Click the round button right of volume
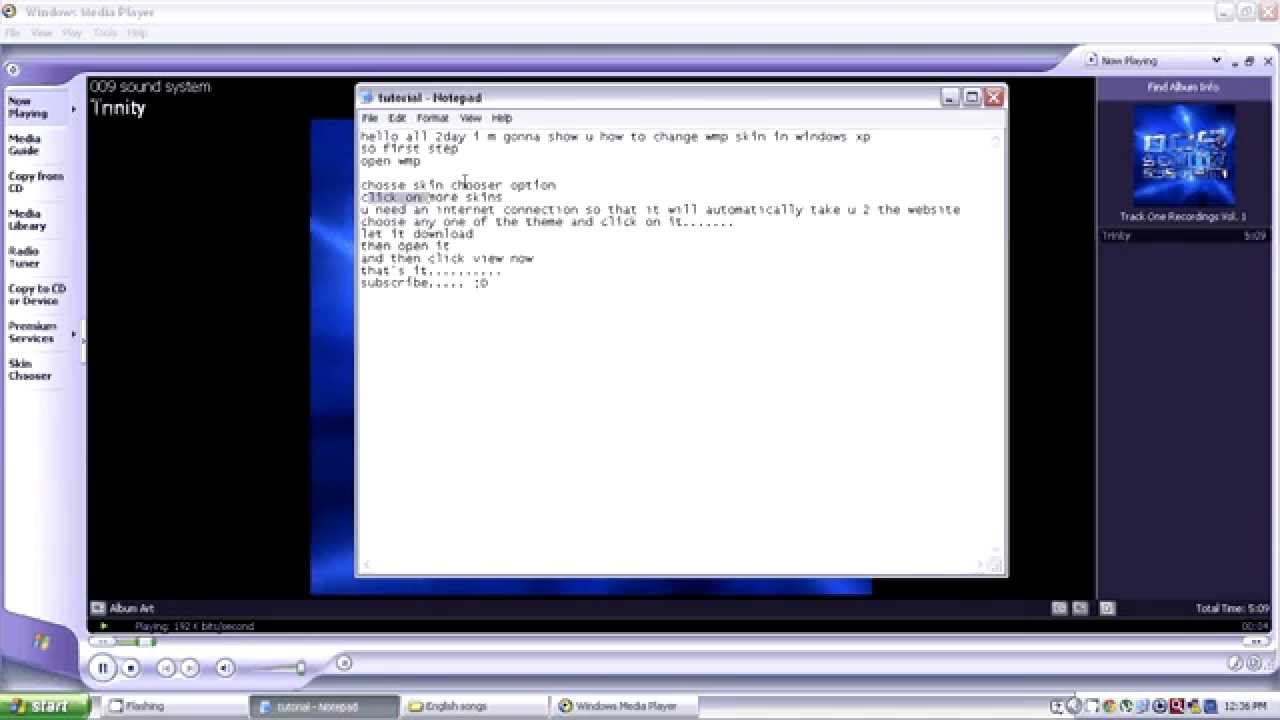The image size is (1280, 720). point(344,663)
